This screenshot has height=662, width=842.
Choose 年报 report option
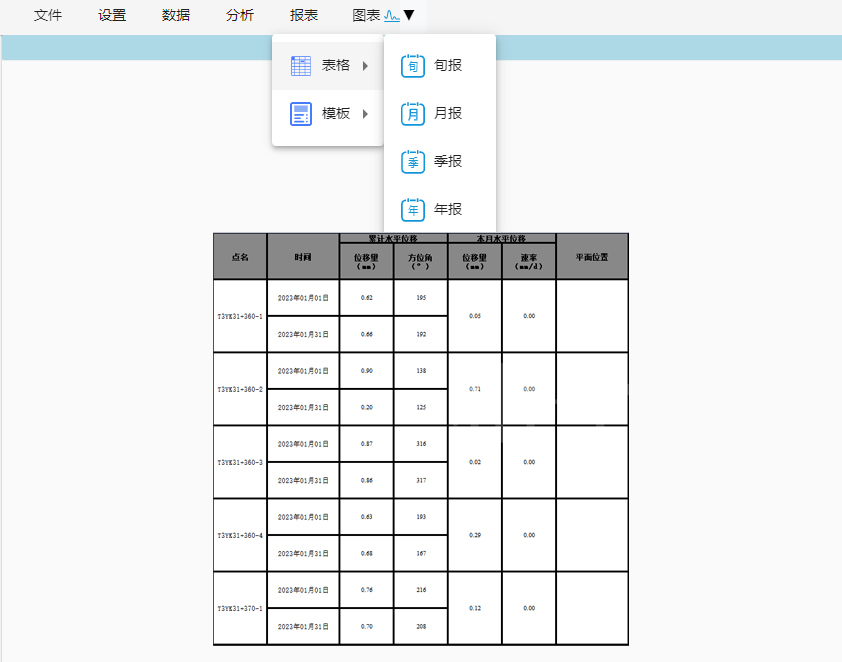440,209
